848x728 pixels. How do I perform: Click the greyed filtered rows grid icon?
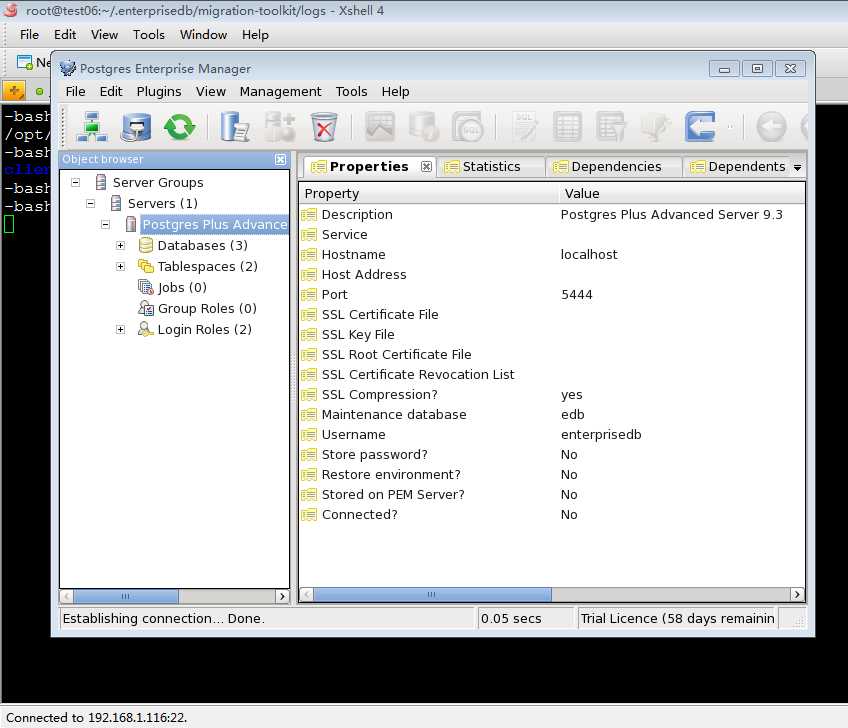click(611, 127)
